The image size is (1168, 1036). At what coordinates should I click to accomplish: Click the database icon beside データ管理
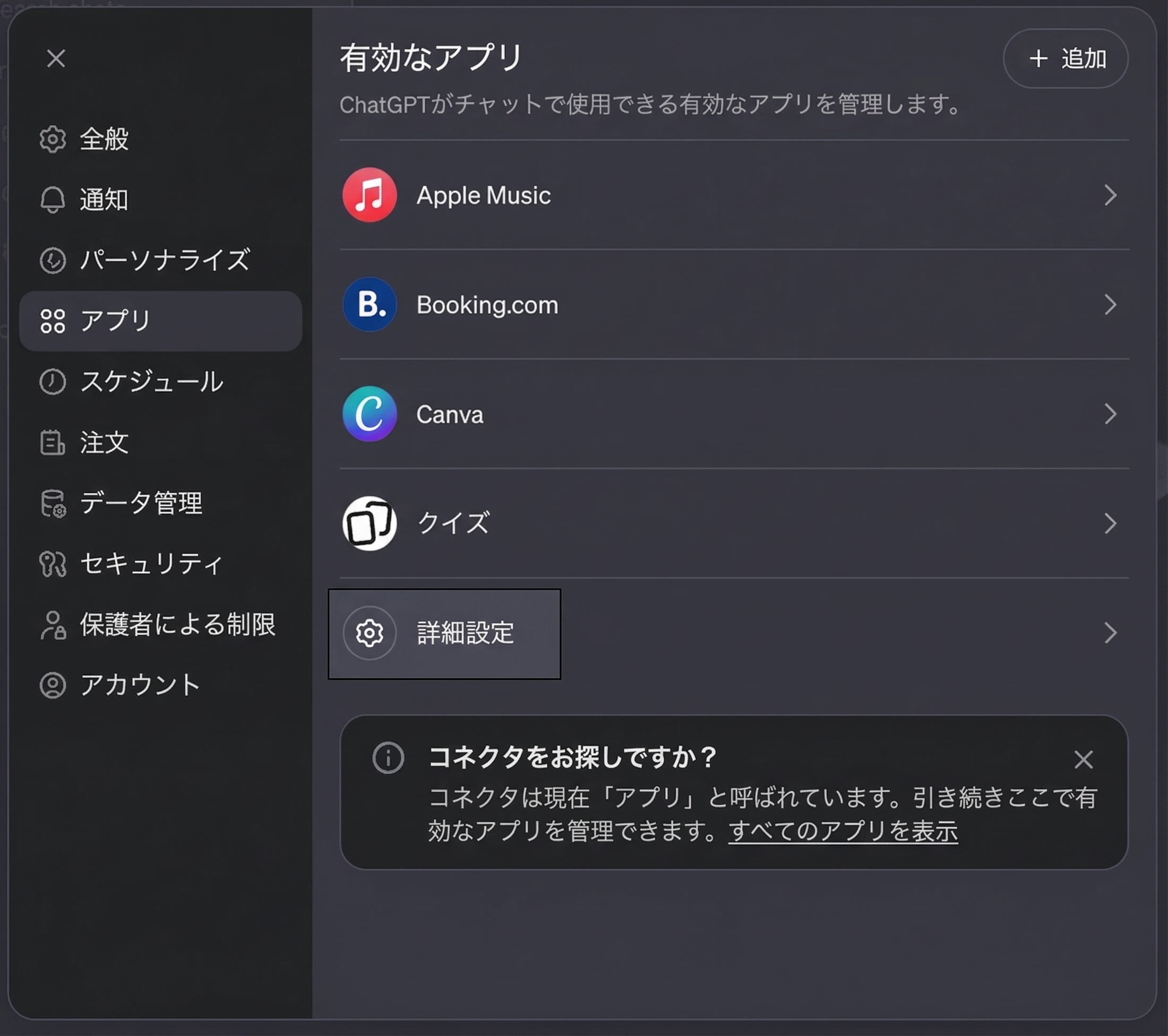pyautogui.click(x=53, y=503)
